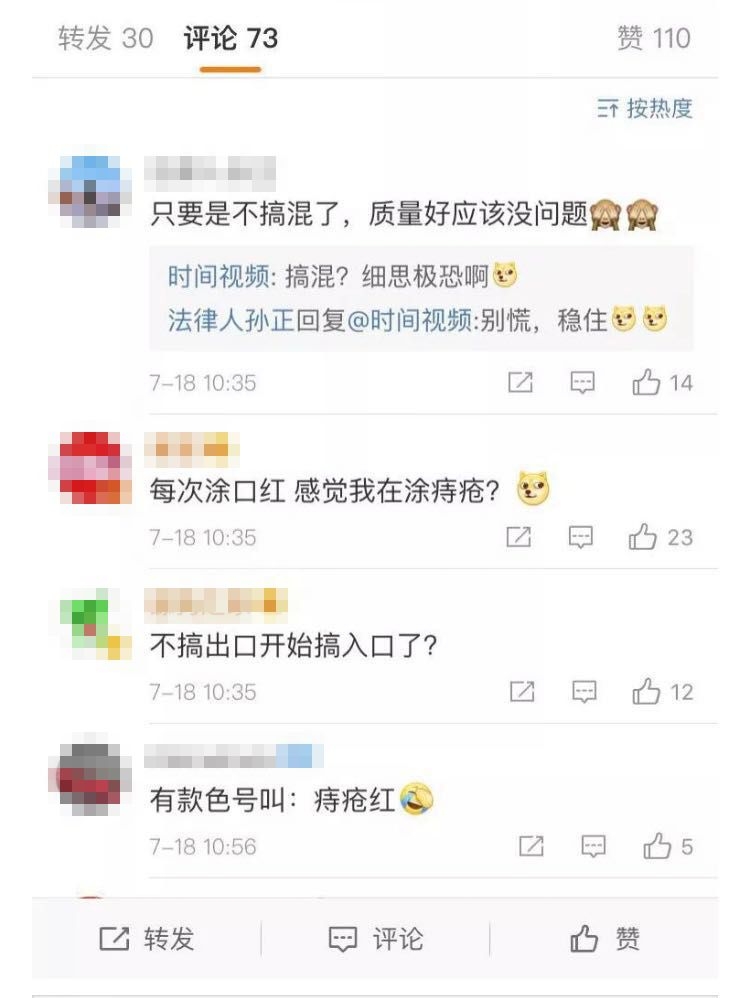750x998 pixels.
Task: Repost the first comment about 质量好
Action: click(520, 383)
